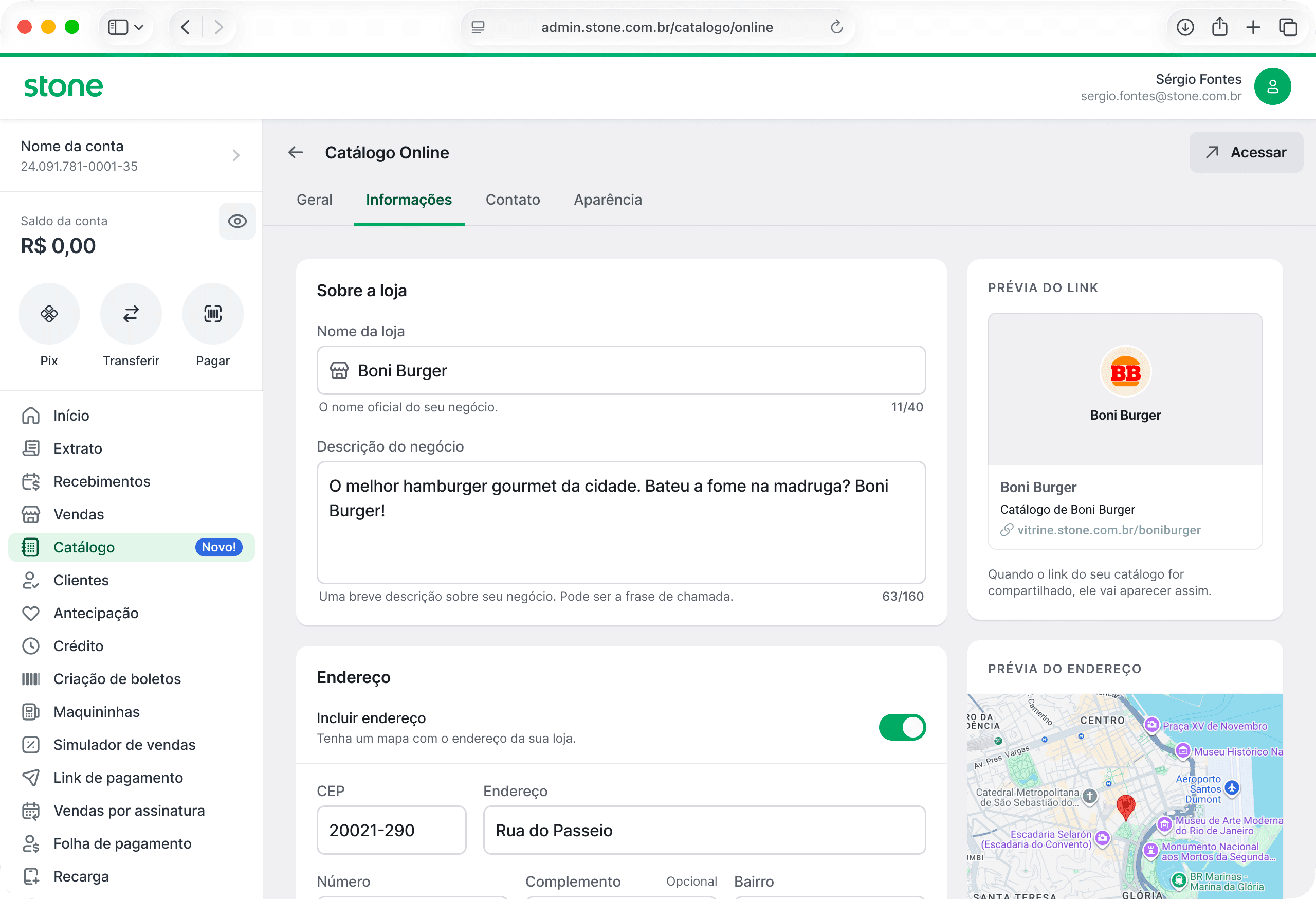Click the Transferir arrows icon

[x=131, y=314]
